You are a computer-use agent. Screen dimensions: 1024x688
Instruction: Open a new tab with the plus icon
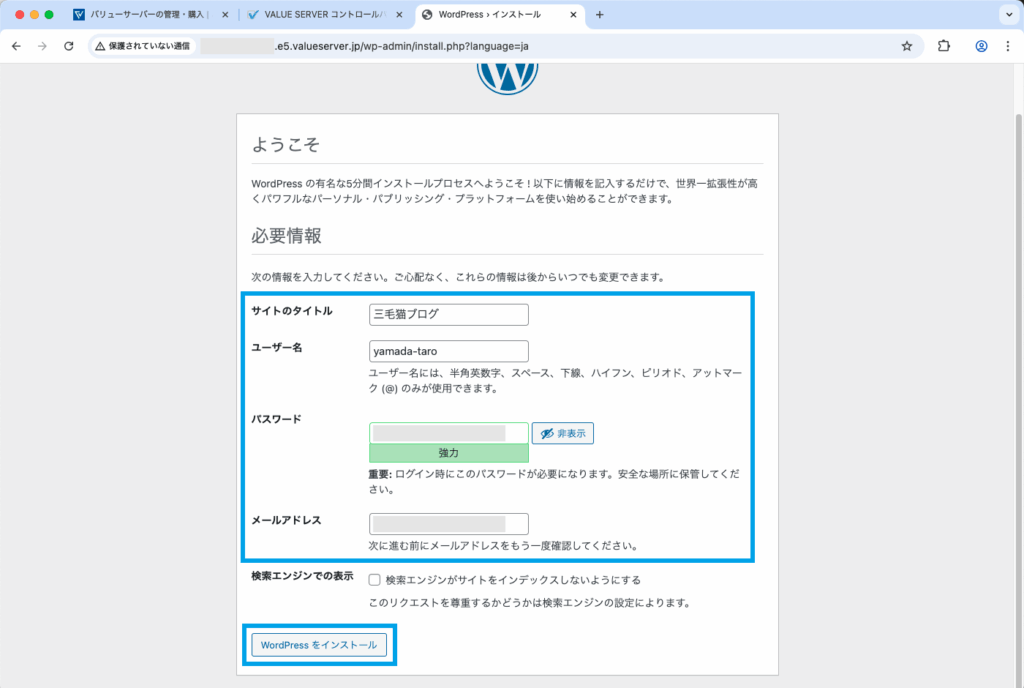pos(600,15)
